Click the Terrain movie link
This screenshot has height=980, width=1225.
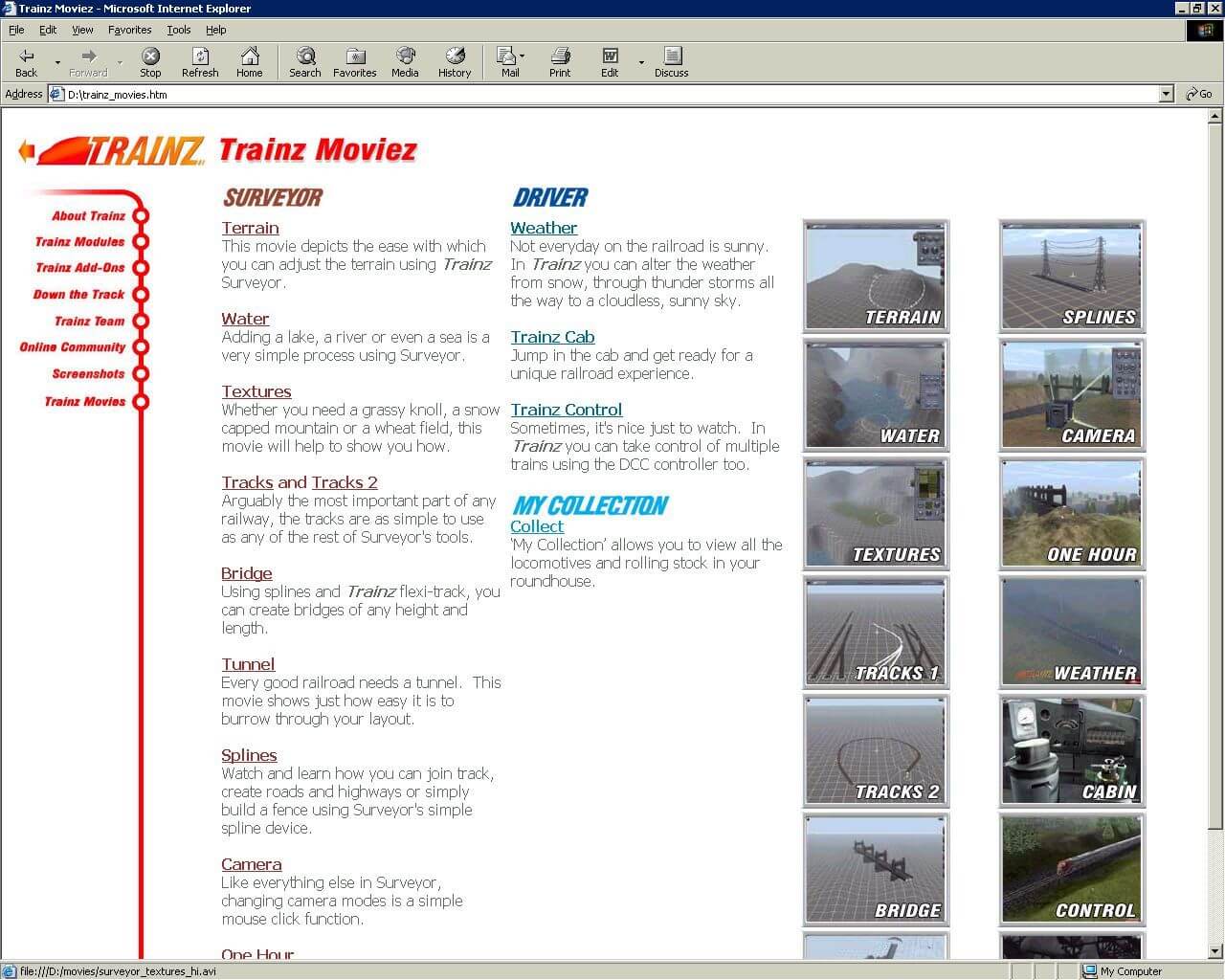click(x=250, y=228)
